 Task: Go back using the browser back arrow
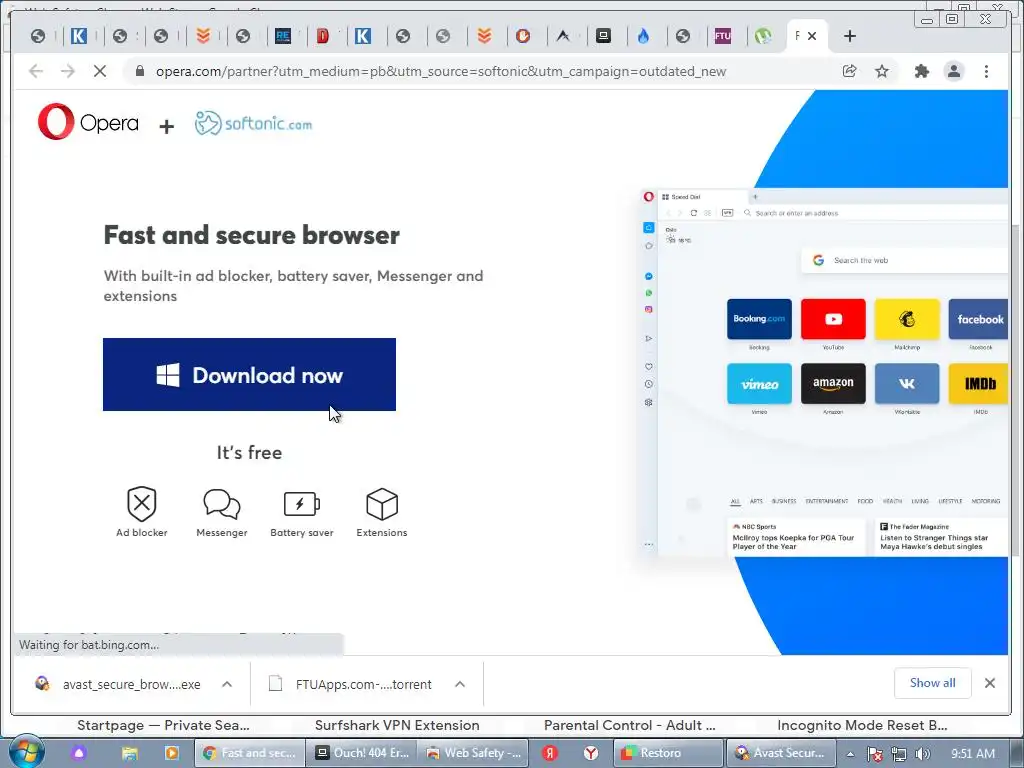[36, 71]
